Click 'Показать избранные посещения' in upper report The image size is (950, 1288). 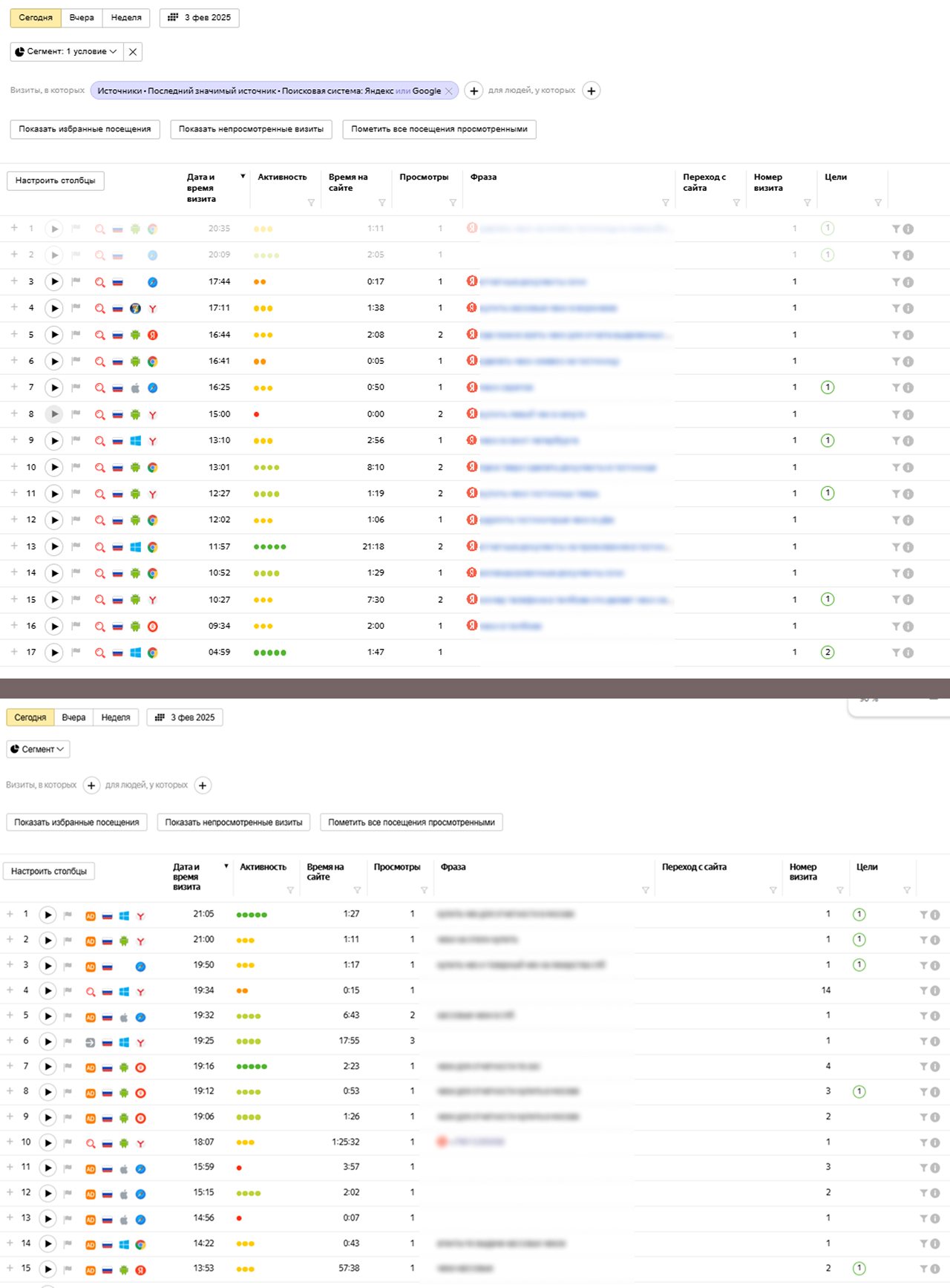pyautogui.click(x=85, y=129)
